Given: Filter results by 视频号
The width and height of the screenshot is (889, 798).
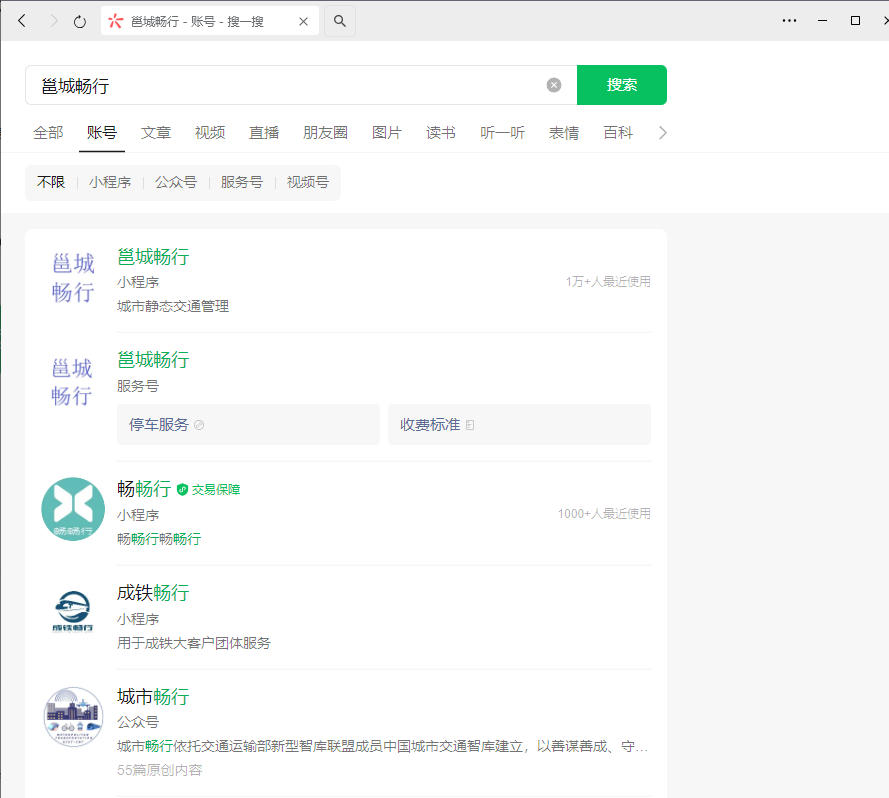Looking at the screenshot, I should point(307,182).
